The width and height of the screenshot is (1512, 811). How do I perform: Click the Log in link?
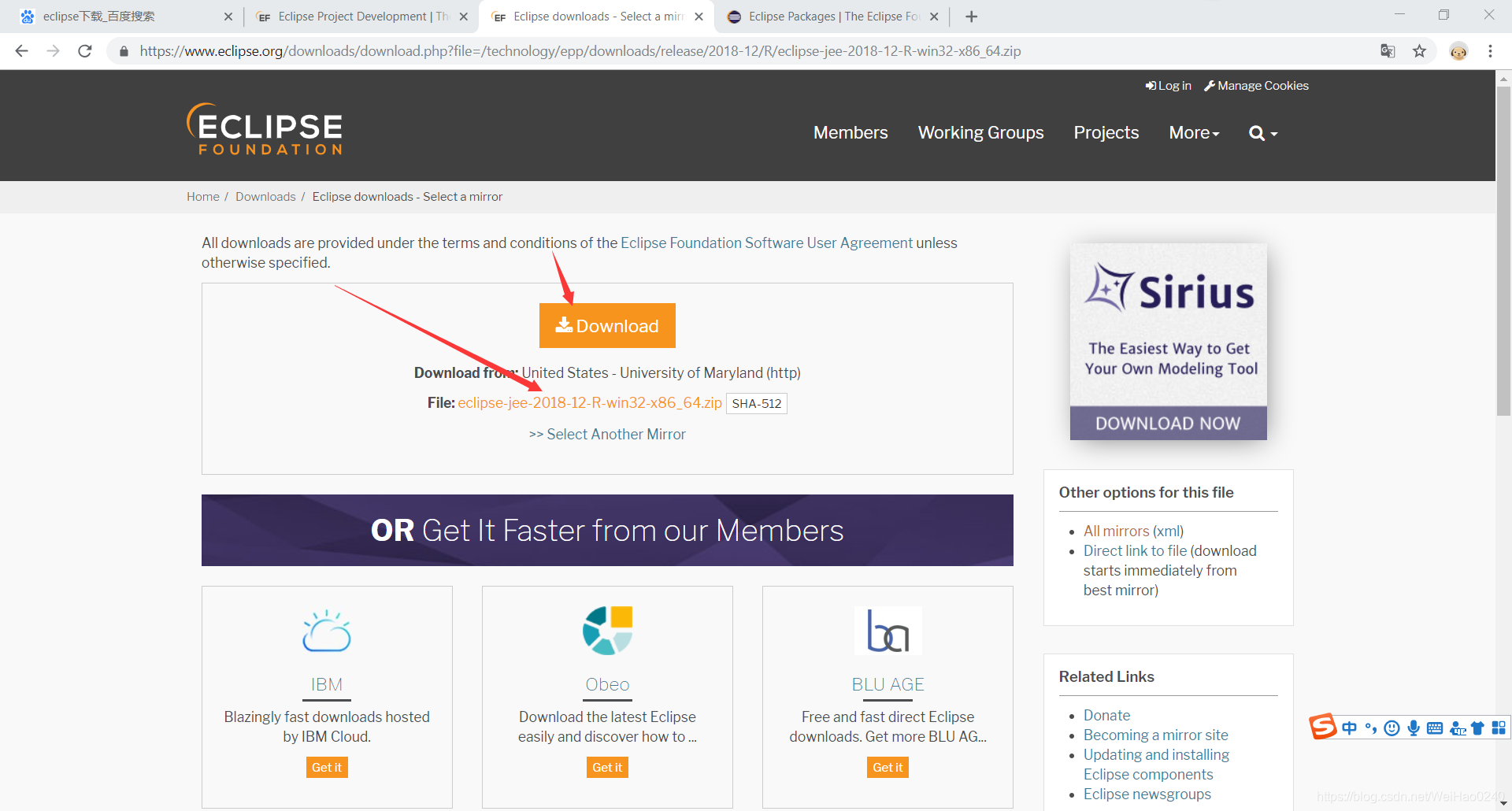click(x=1169, y=86)
